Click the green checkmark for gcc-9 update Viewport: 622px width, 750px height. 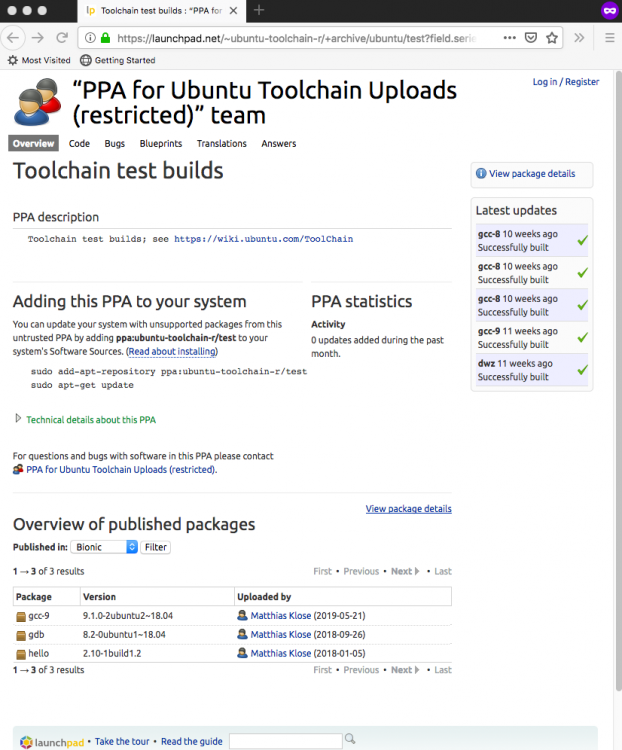pyautogui.click(x=582, y=337)
